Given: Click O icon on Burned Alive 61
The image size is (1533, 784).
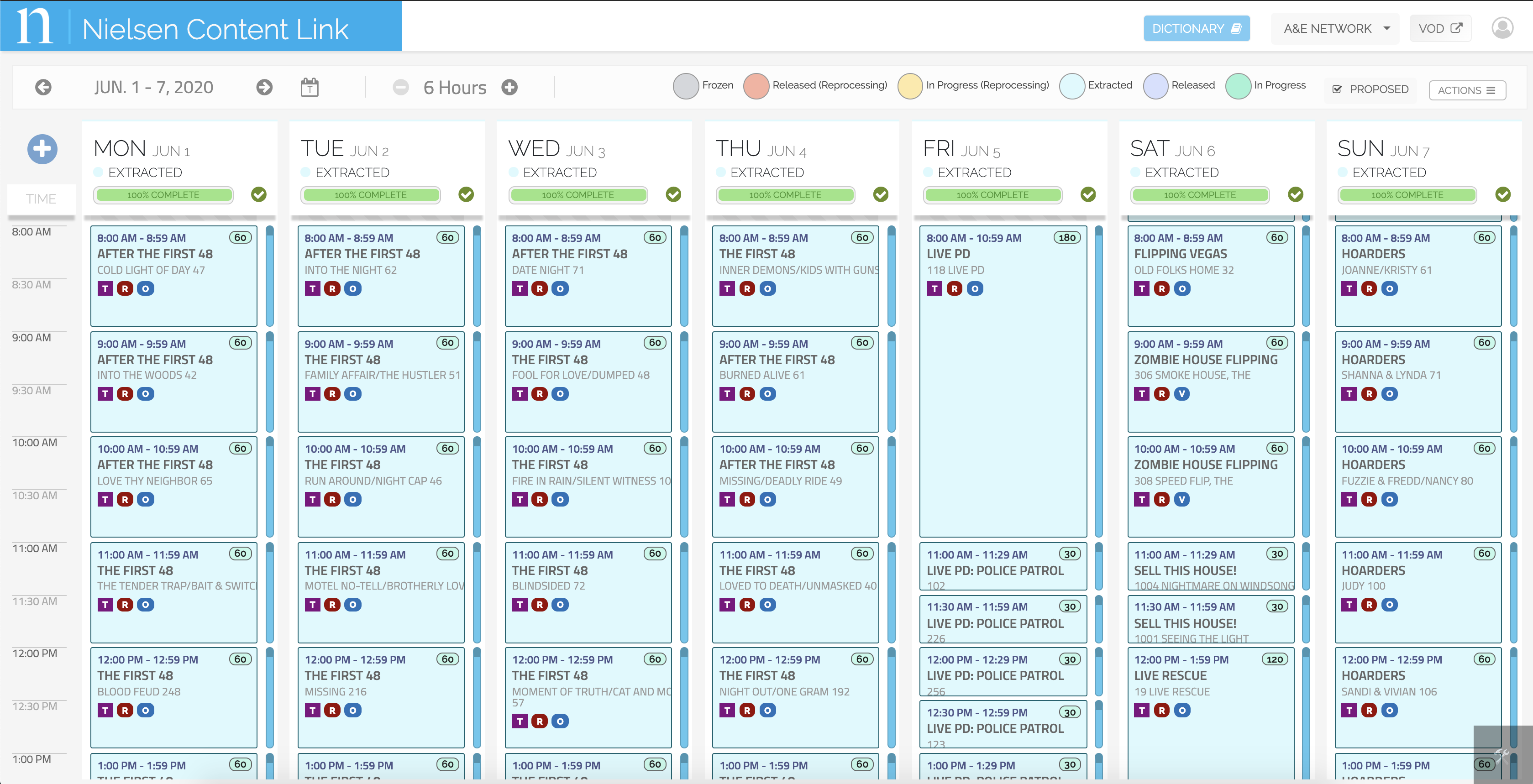Looking at the screenshot, I should pyautogui.click(x=768, y=394).
